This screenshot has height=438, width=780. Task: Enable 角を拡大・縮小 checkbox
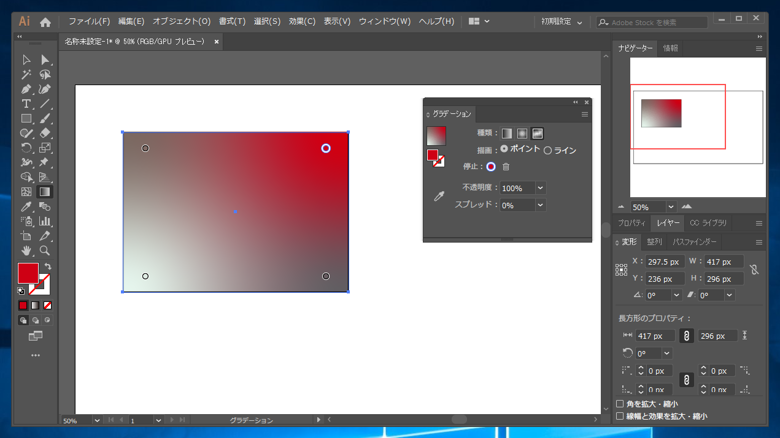click(x=620, y=404)
